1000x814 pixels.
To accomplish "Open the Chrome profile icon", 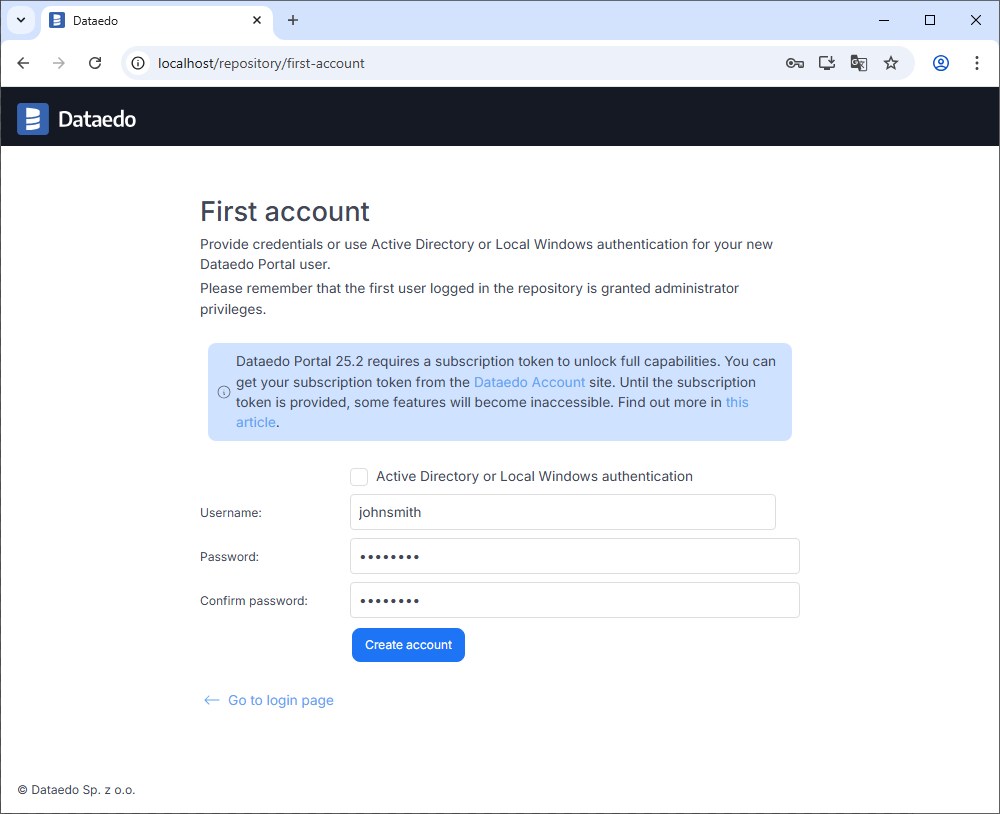I will point(941,63).
